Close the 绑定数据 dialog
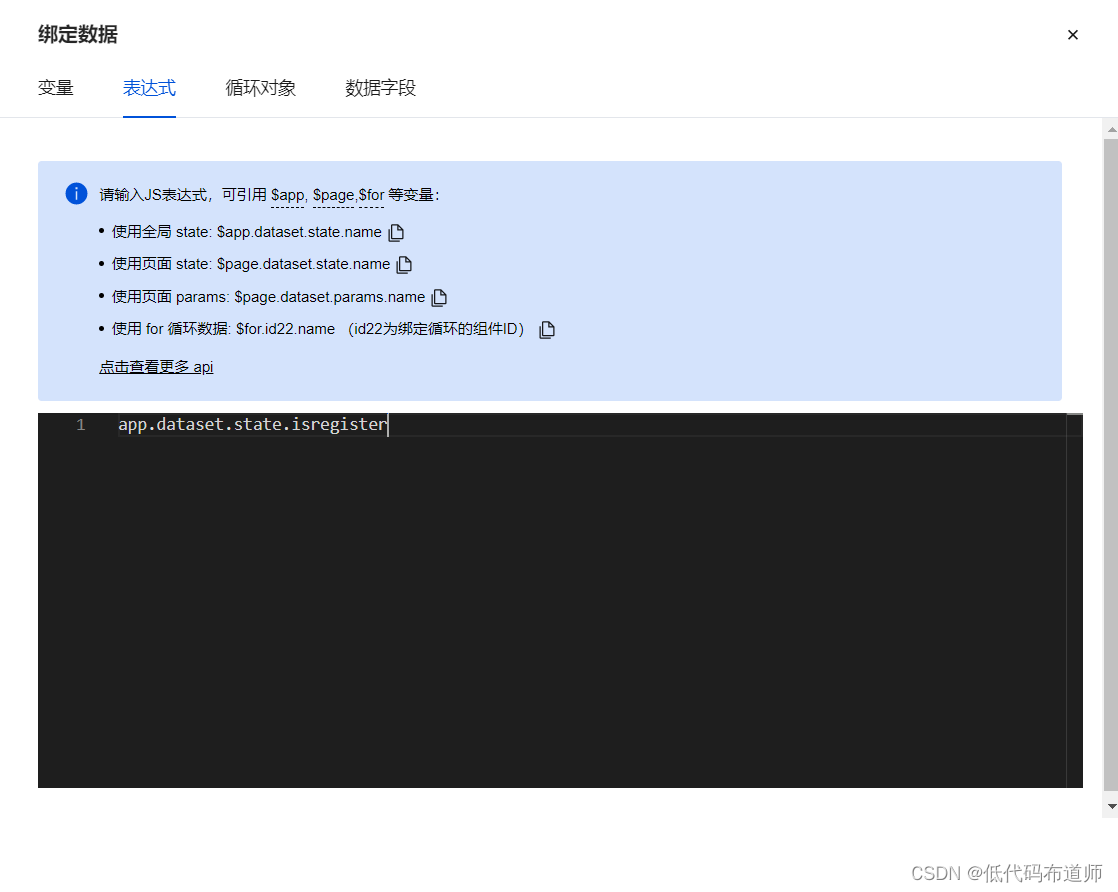Screen dimensions: 1118x892 (x=1072, y=35)
